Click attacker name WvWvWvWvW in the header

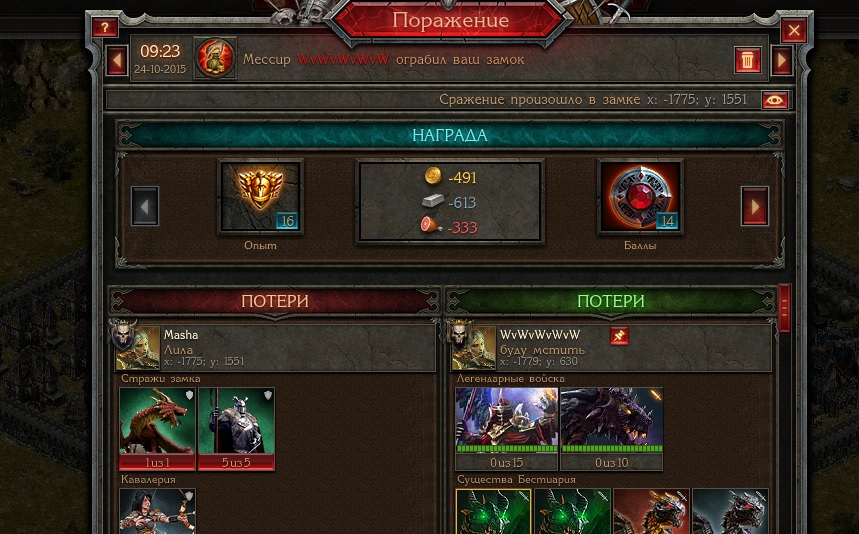pos(343,60)
